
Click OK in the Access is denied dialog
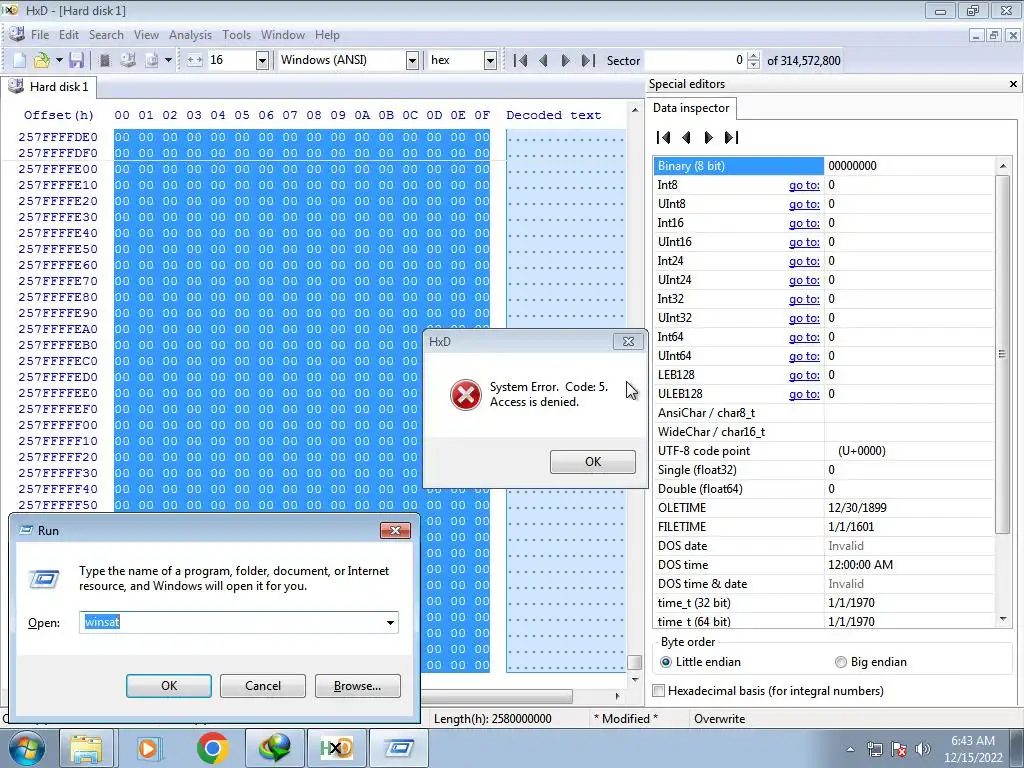tap(592, 462)
